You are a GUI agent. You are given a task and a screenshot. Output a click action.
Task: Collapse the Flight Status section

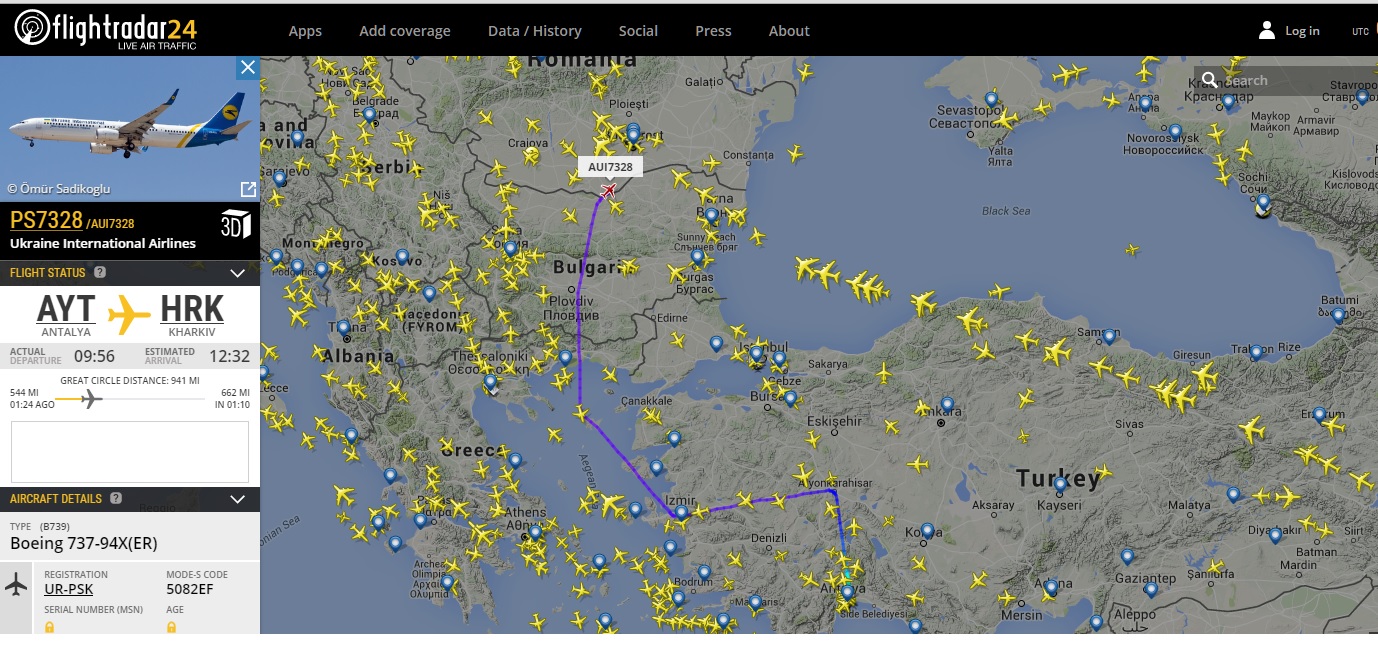(x=237, y=273)
